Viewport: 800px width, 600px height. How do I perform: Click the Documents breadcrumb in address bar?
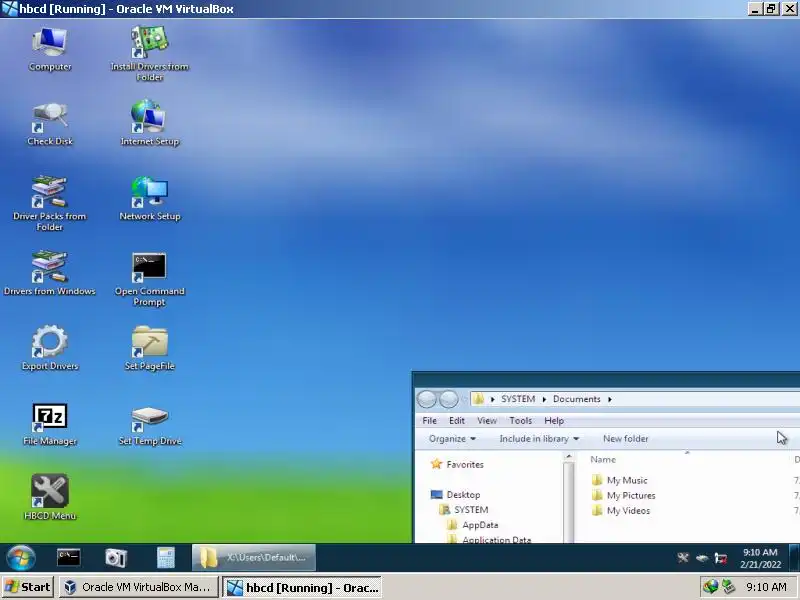pos(577,399)
